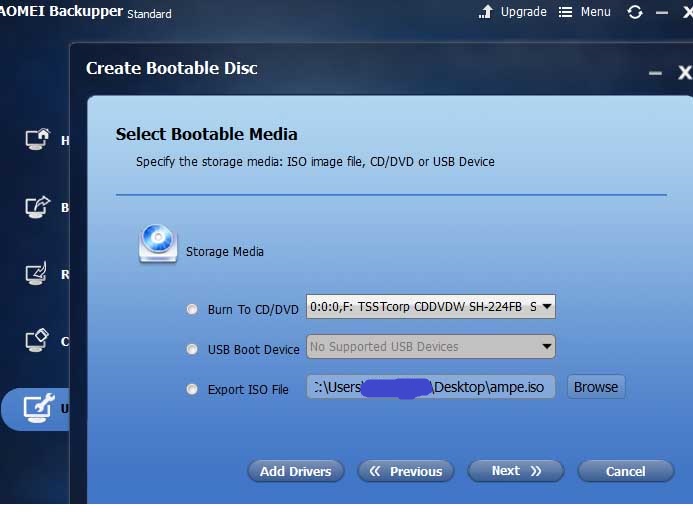Click the Menu list icon
Viewport: 693px width, 530px height.
point(565,12)
